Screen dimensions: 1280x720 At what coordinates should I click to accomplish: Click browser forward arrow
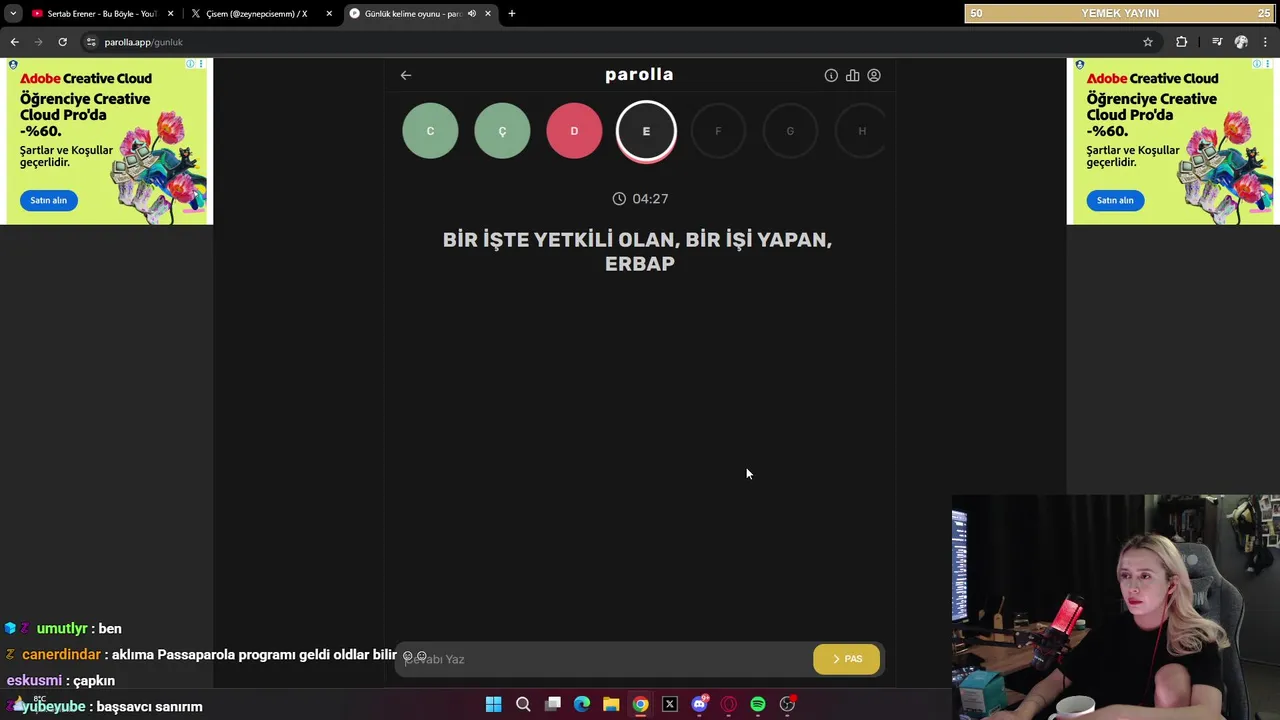38,42
